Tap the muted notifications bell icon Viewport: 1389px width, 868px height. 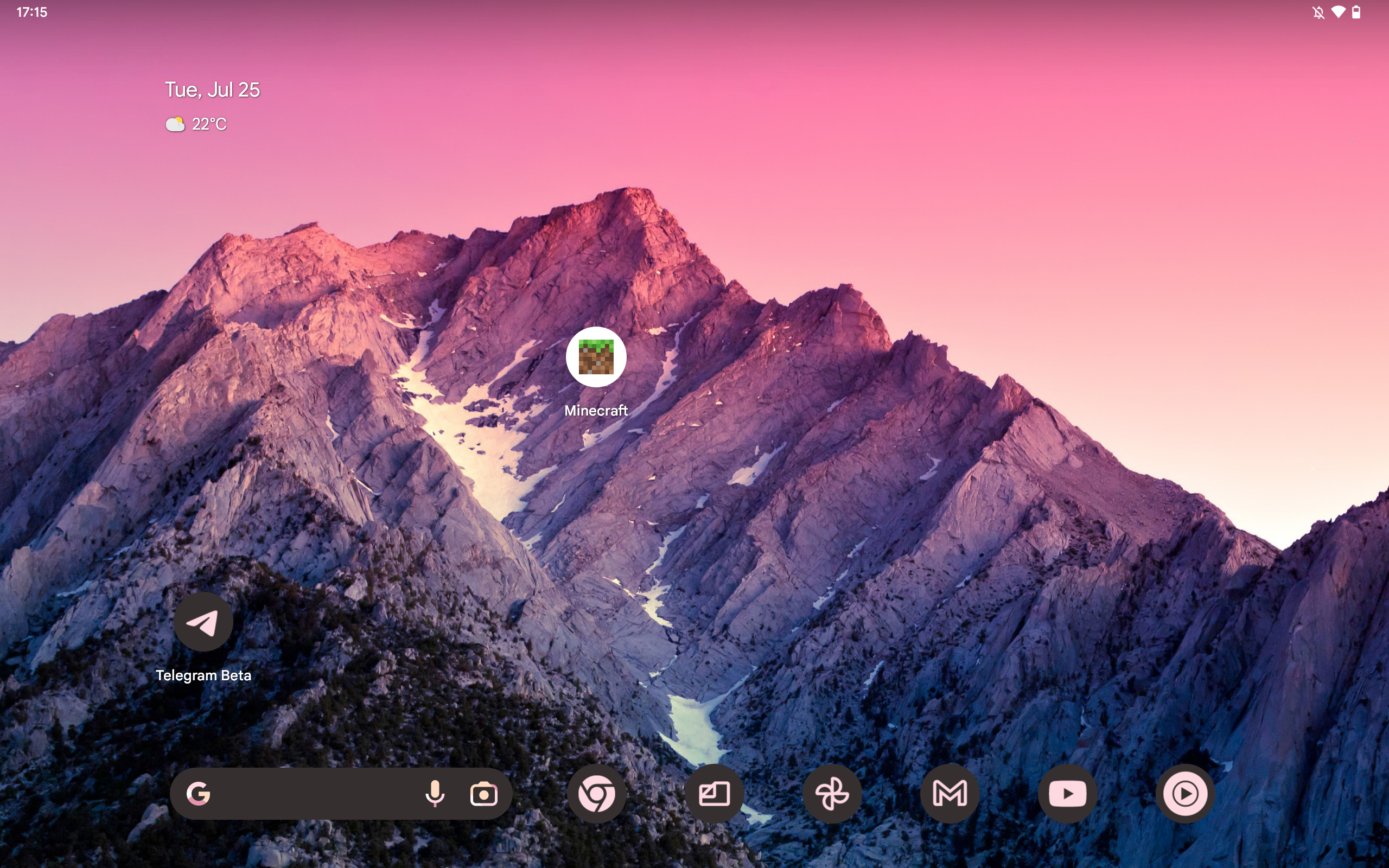pyautogui.click(x=1318, y=12)
